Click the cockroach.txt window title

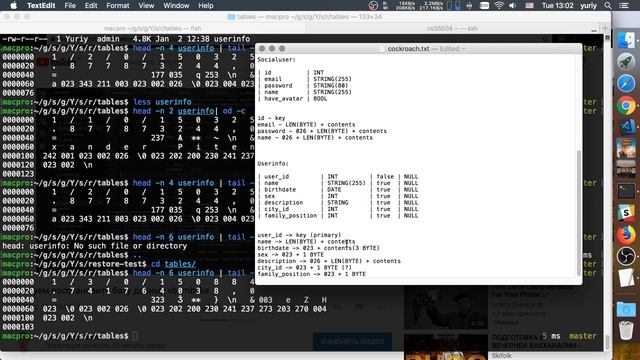[408, 49]
